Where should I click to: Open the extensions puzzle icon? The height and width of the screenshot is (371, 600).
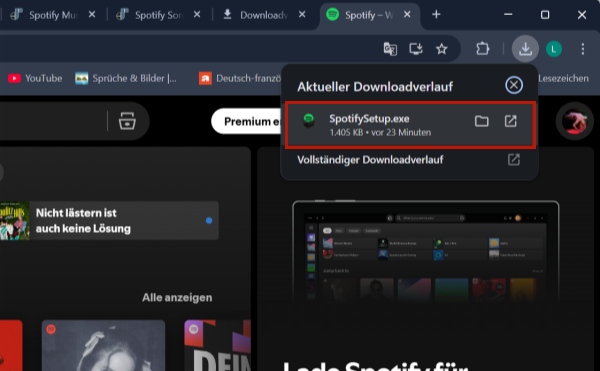(x=483, y=49)
